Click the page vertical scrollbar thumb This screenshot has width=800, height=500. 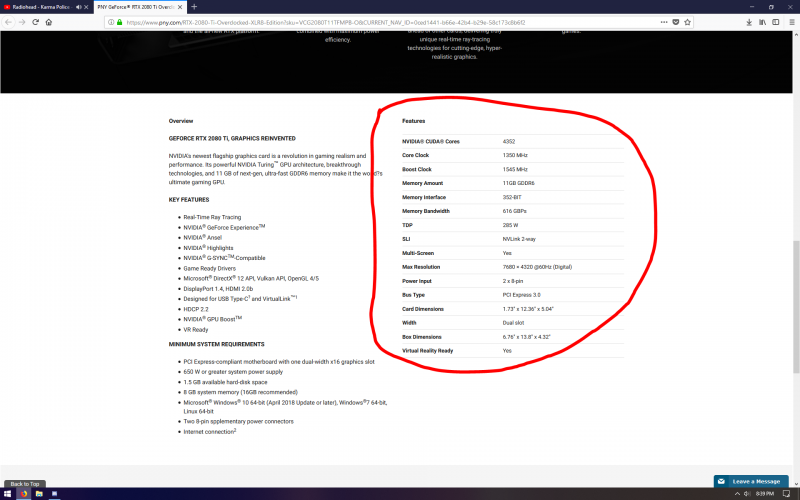point(796,306)
